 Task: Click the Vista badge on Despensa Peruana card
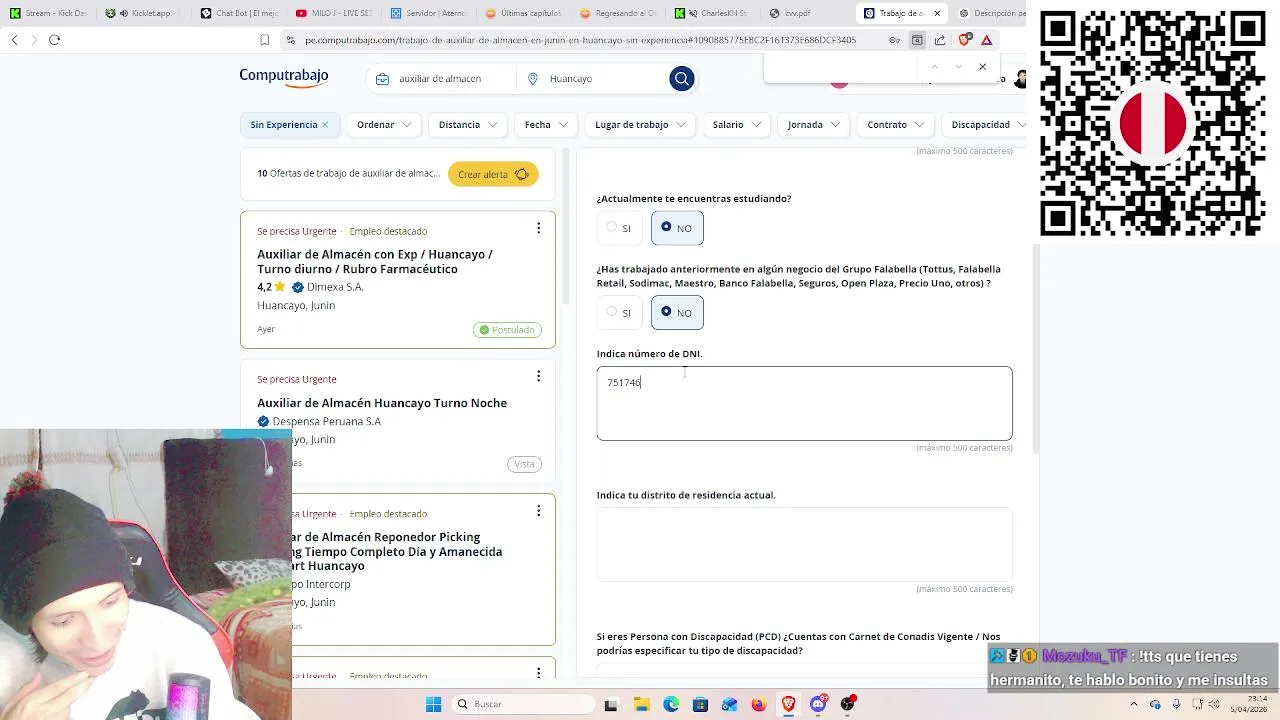(x=524, y=464)
